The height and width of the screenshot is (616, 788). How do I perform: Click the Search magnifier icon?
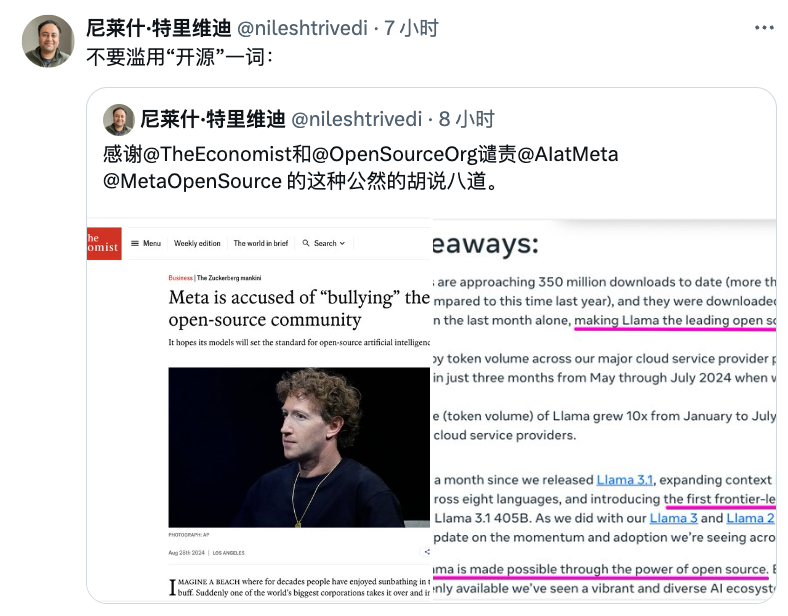[306, 243]
